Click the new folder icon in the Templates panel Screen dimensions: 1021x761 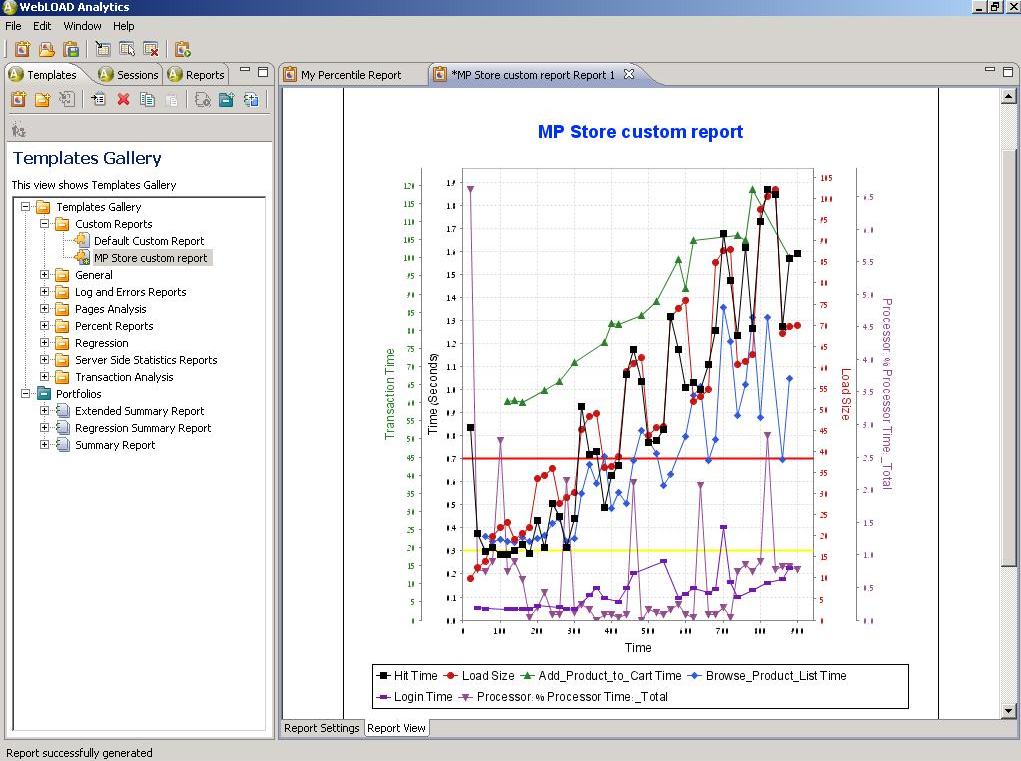click(x=42, y=100)
